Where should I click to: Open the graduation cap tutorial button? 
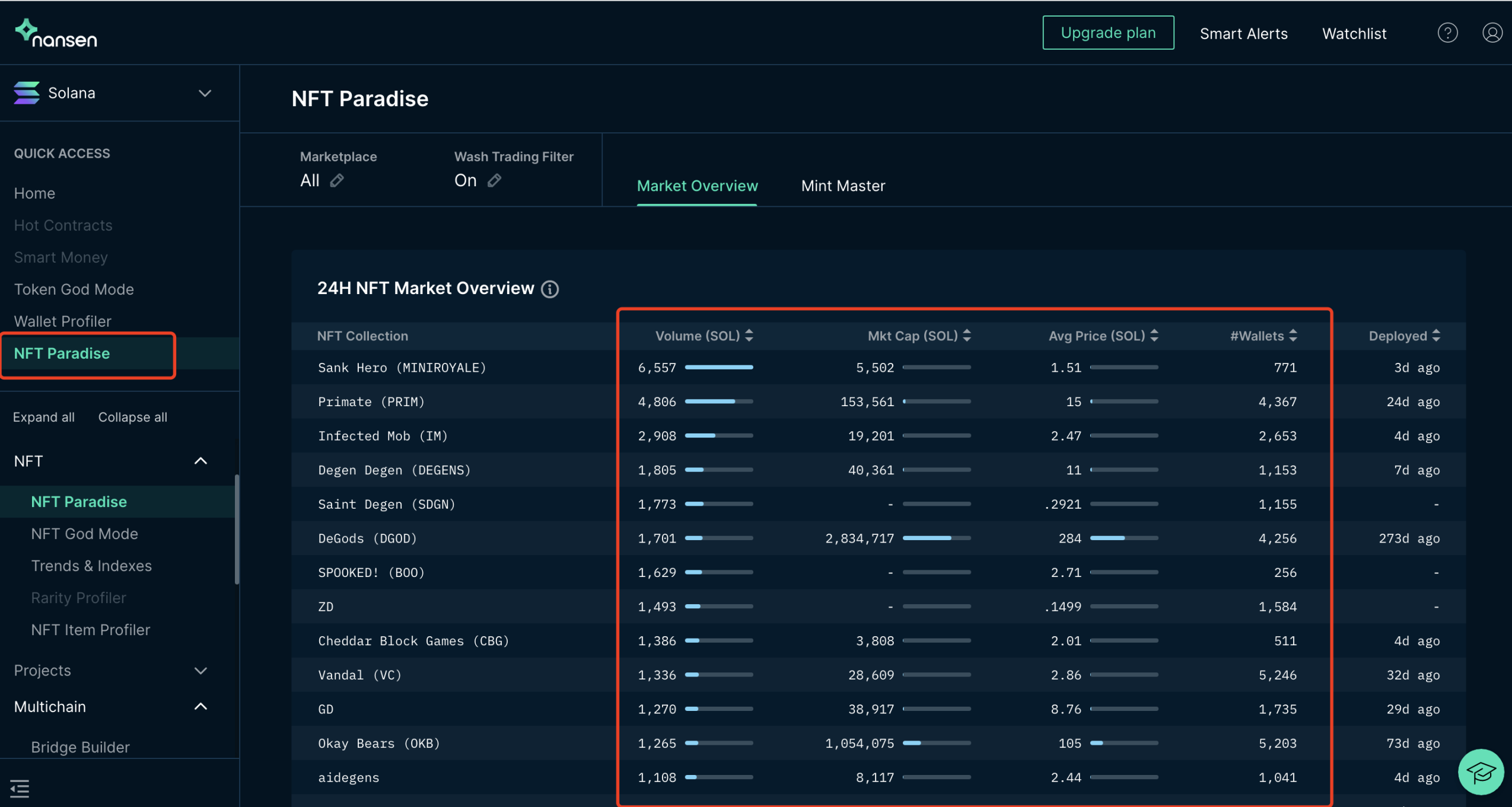coord(1481,772)
